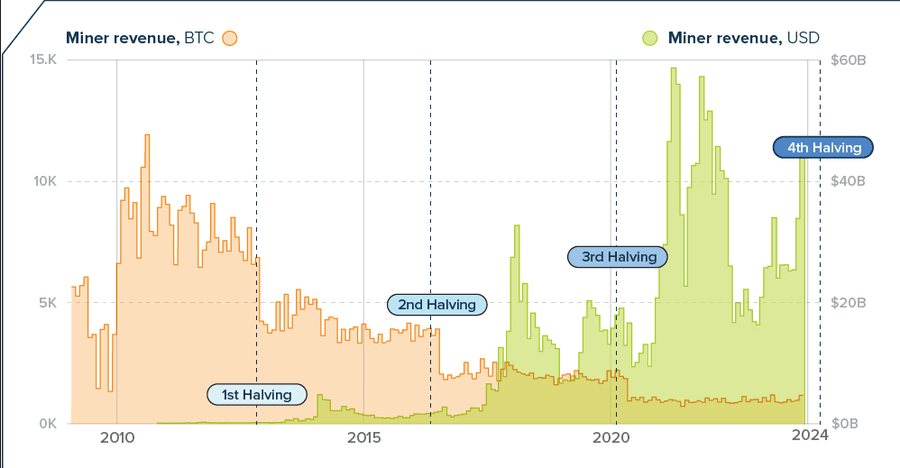Select the 'Miner revenue, BTC' legend label
This screenshot has width=900, height=468.
tap(139, 38)
